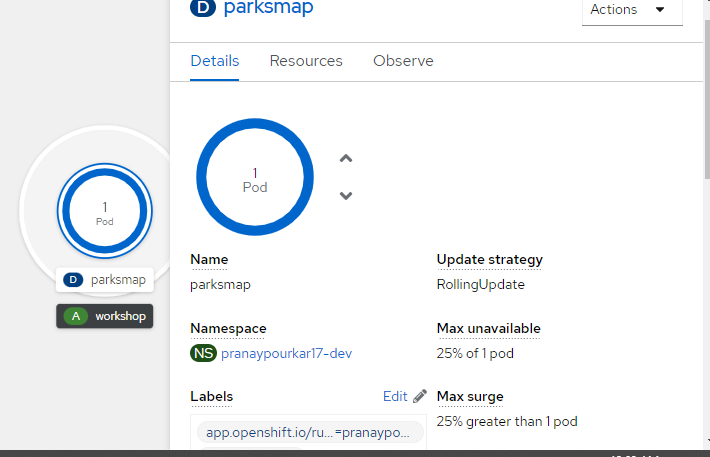Select the parksmap pod donut in topology
The width and height of the screenshot is (710, 457).
105,211
